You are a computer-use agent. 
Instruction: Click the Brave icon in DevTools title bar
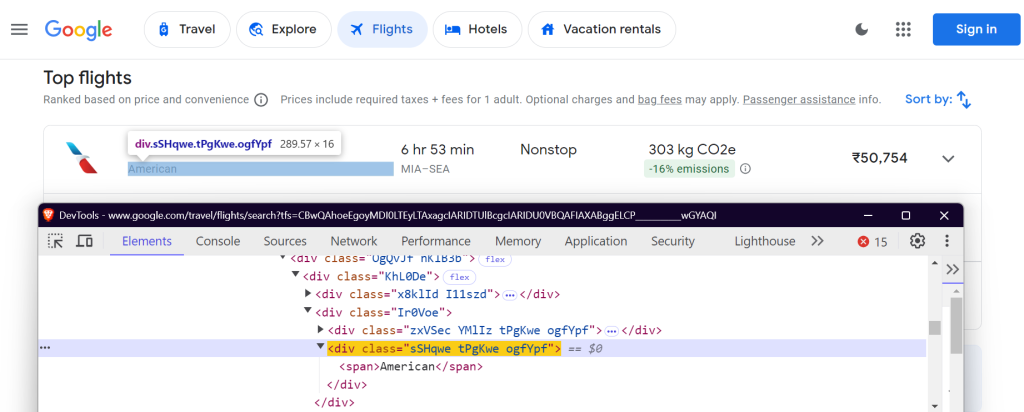pyautogui.click(x=48, y=215)
